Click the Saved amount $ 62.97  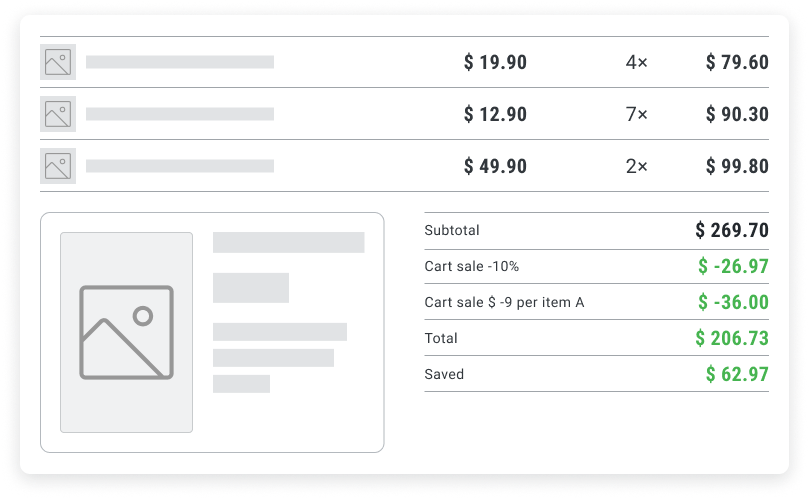(737, 375)
